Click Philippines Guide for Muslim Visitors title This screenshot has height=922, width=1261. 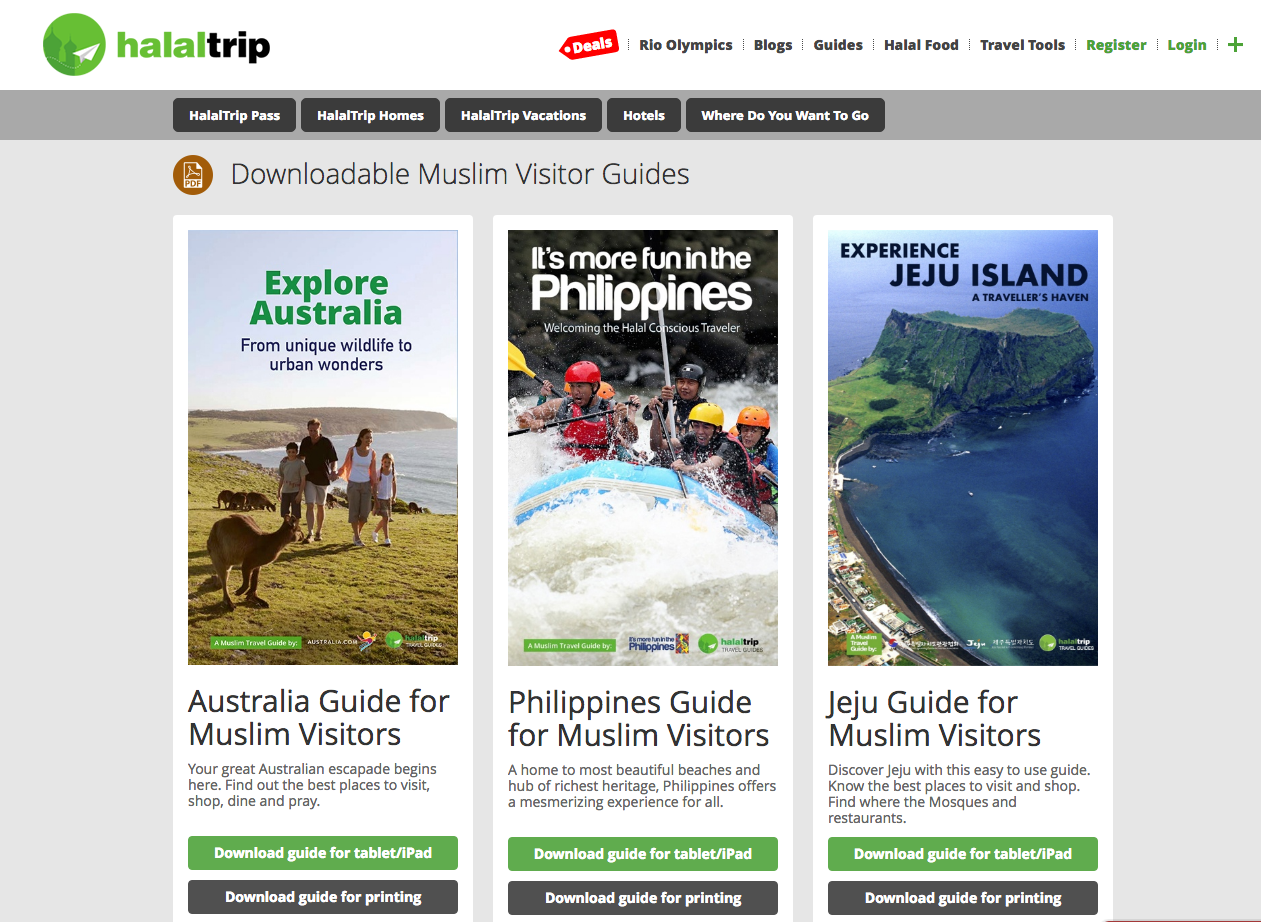(639, 719)
